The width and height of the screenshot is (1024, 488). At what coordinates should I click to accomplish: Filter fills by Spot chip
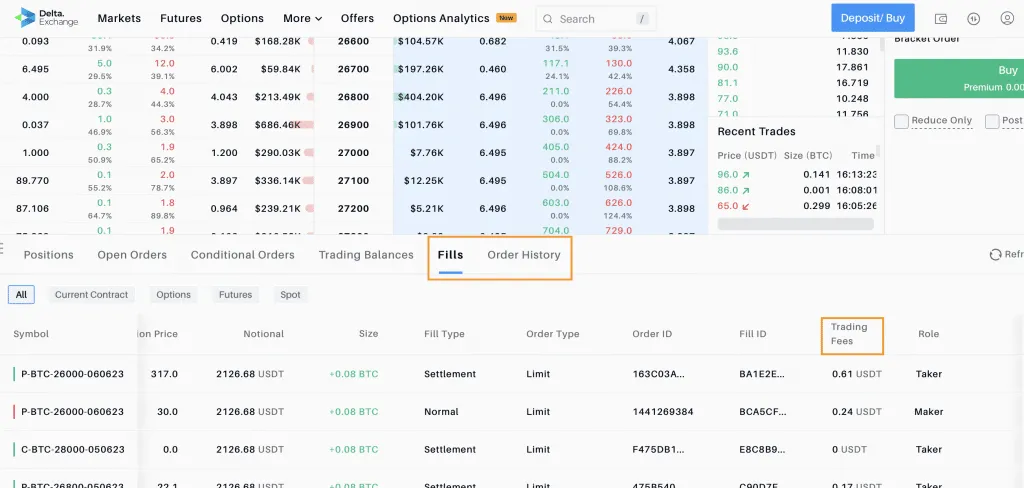tap(291, 295)
